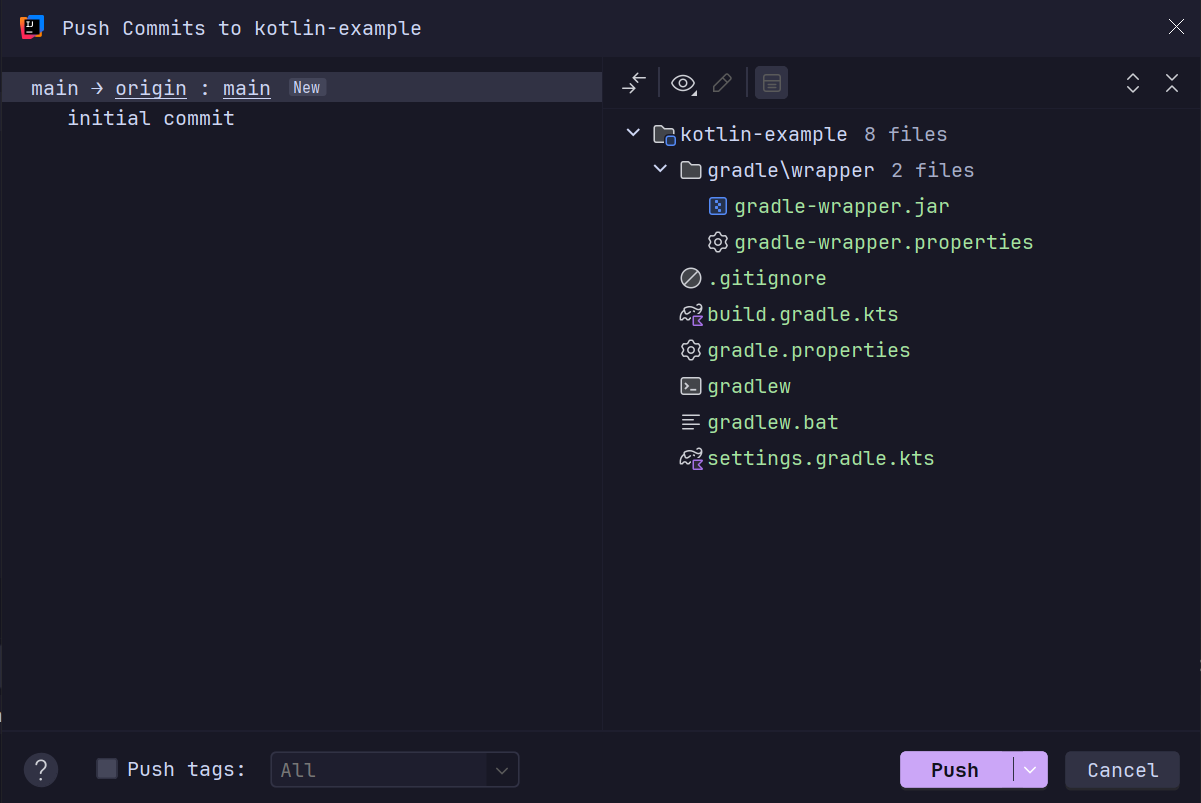1201x803 pixels.
Task: Collapse the kotlin-example file tree node
Action: pos(632,132)
